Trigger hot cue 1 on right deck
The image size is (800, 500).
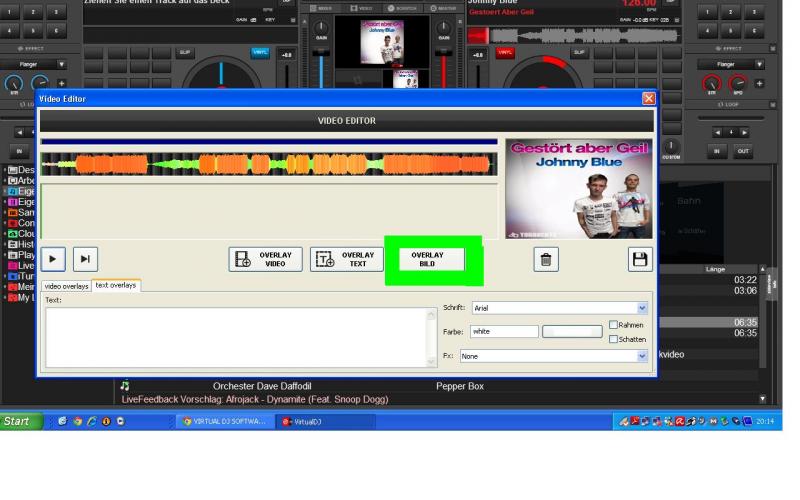[707, 12]
